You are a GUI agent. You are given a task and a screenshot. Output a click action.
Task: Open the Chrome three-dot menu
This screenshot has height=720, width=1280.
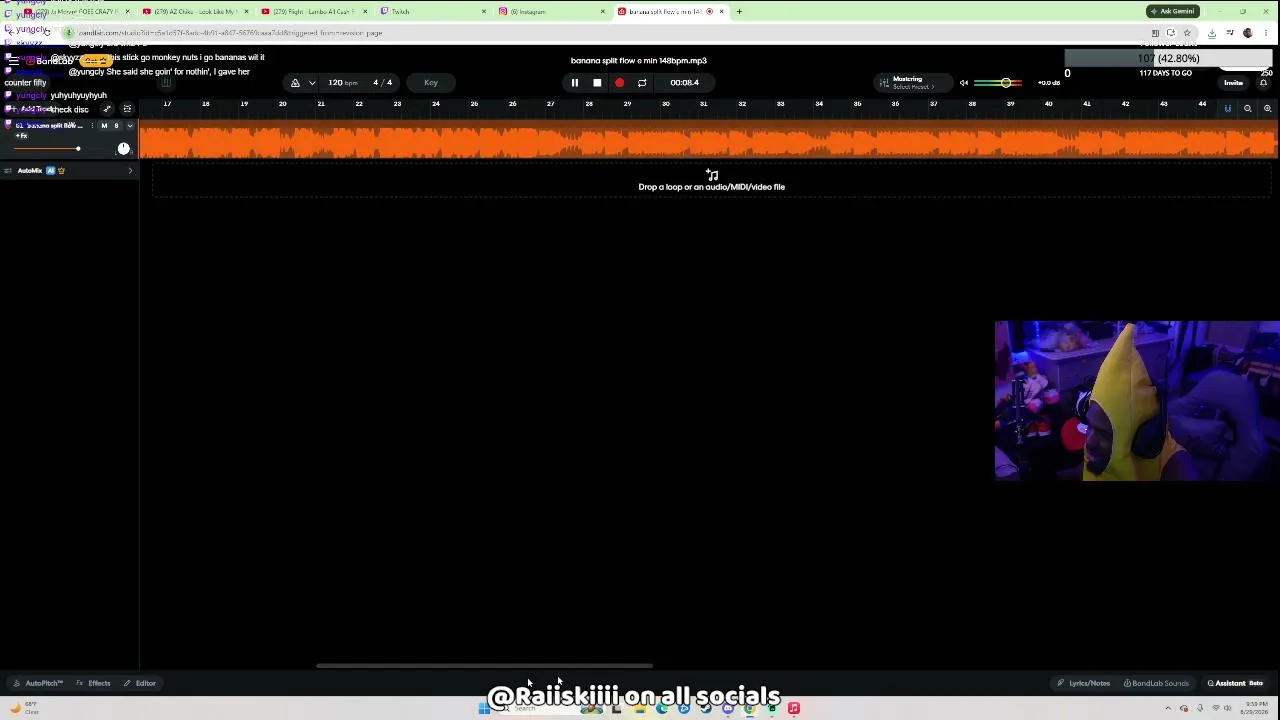1266,33
